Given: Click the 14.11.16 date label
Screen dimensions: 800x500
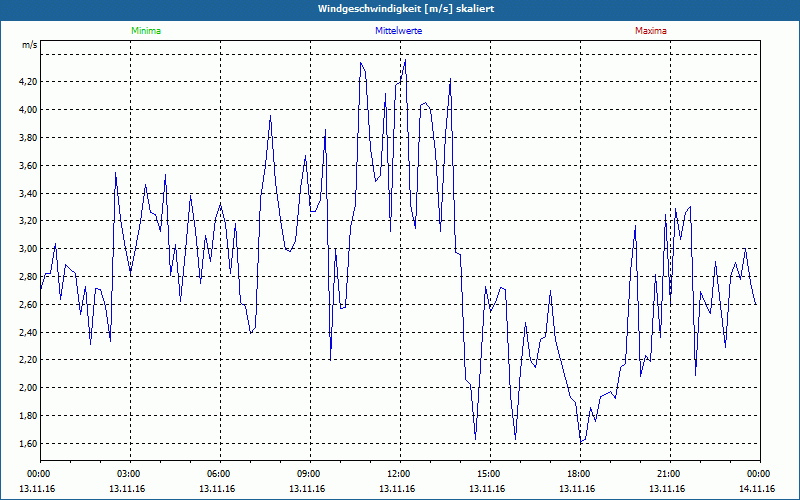Looking at the screenshot, I should [x=757, y=489].
